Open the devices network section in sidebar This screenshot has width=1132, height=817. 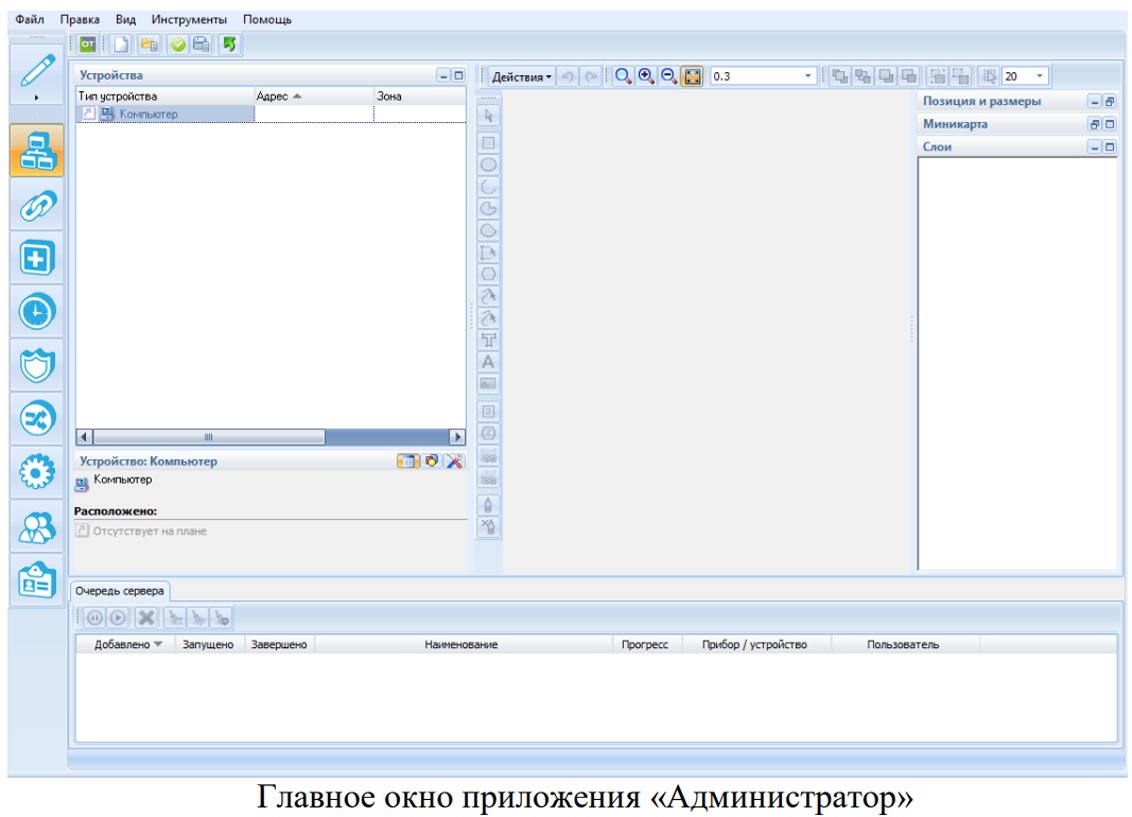[x=38, y=152]
